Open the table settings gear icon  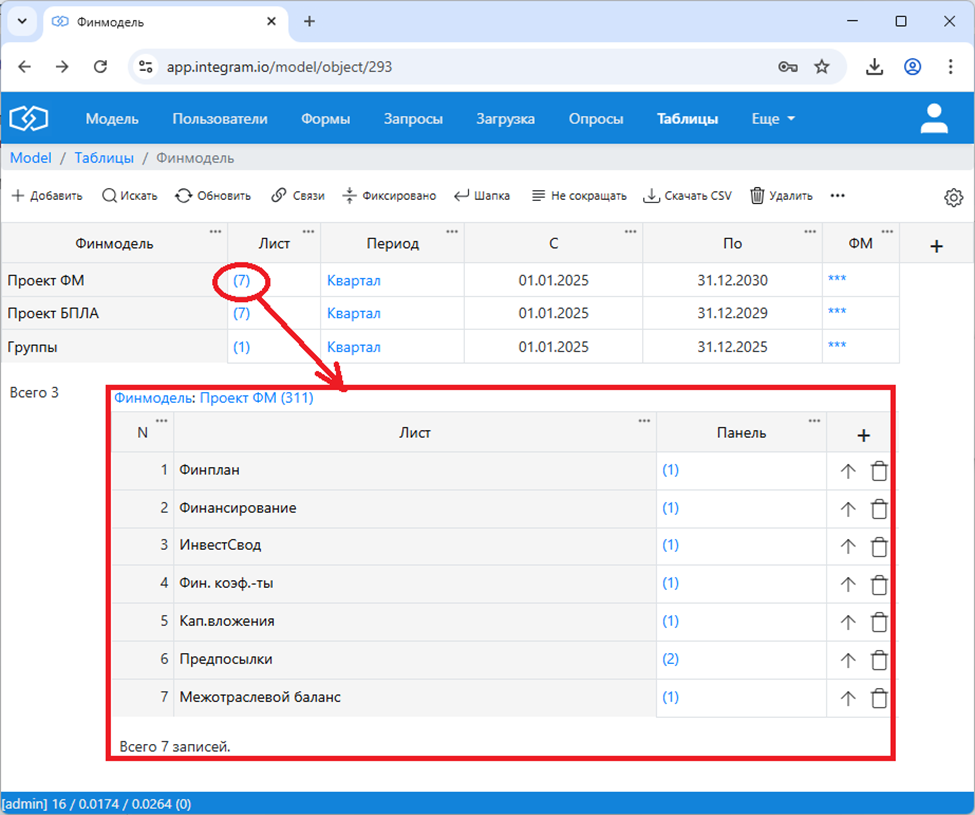click(953, 197)
